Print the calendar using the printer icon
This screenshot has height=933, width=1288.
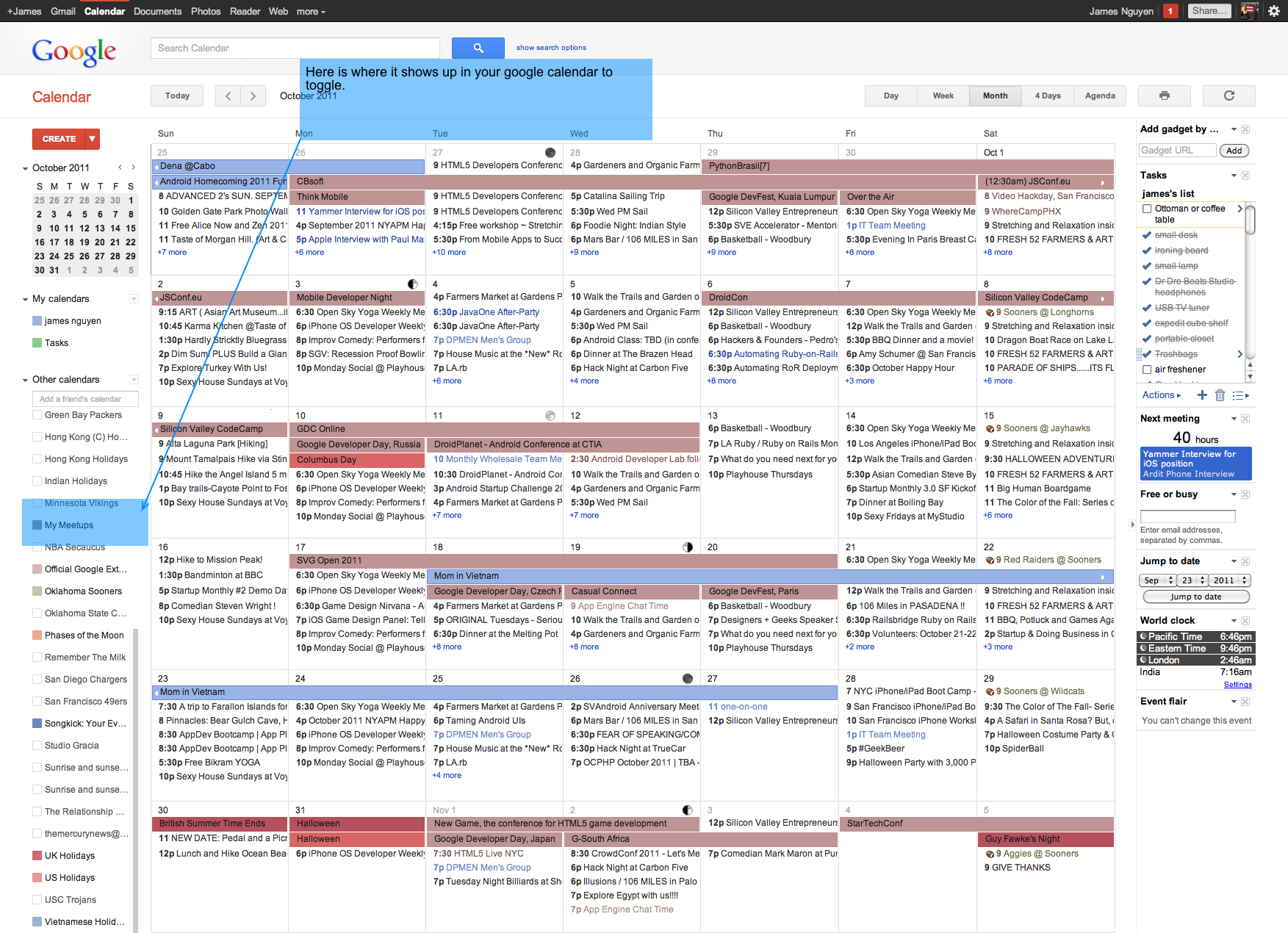point(1164,96)
